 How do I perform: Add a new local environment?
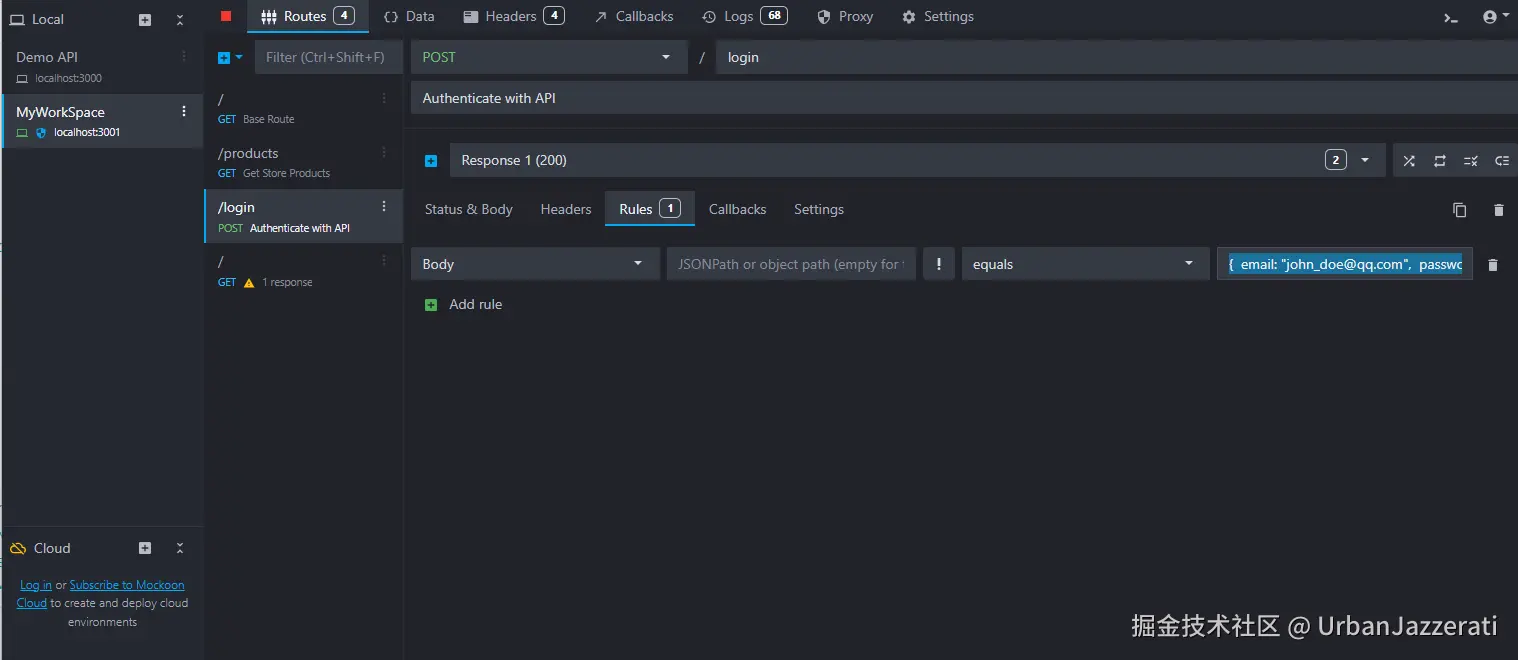pyautogui.click(x=145, y=20)
